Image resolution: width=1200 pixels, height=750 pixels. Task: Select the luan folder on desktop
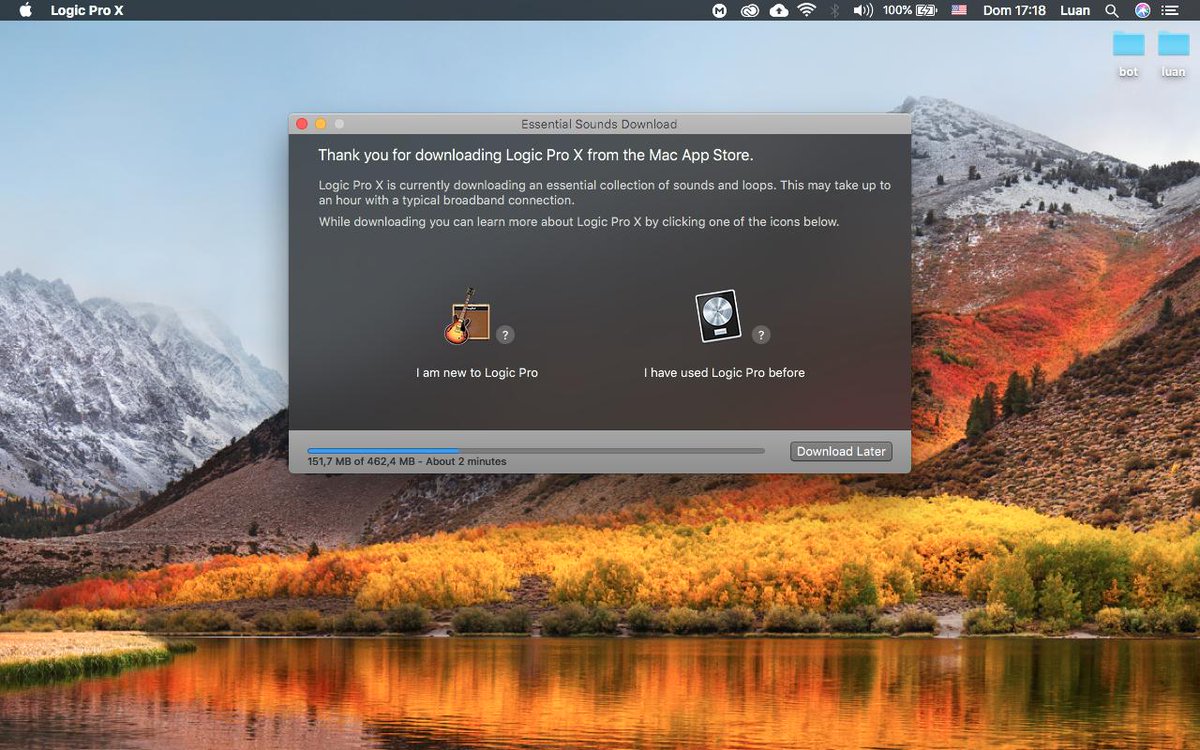1173,52
